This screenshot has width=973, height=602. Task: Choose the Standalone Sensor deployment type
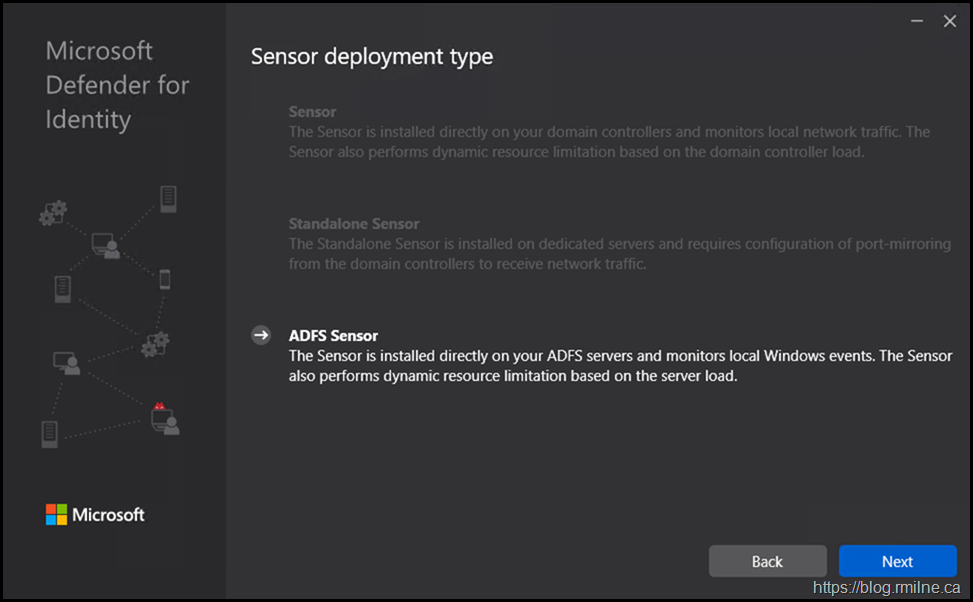coord(354,224)
